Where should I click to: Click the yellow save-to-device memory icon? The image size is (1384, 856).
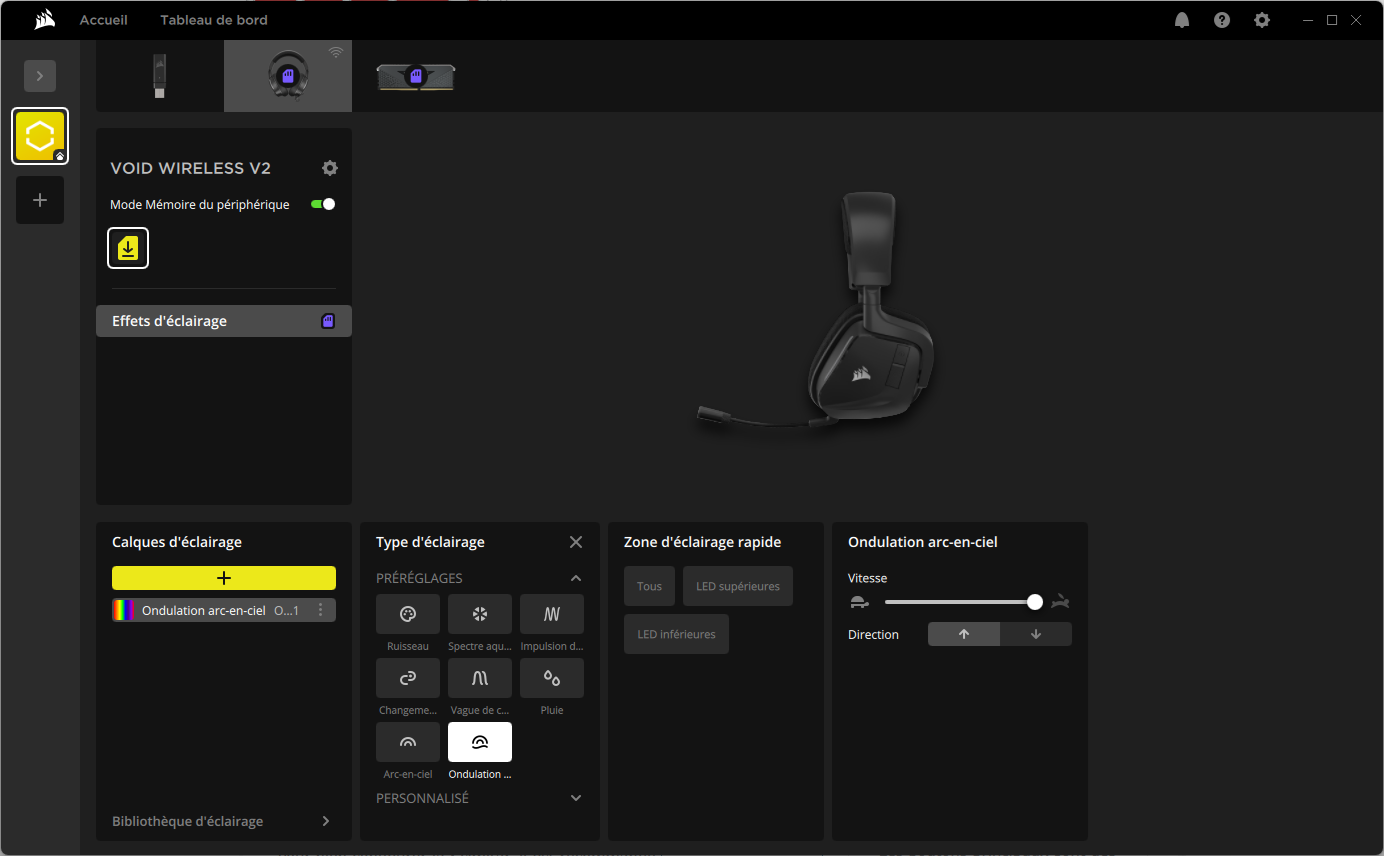click(x=128, y=248)
